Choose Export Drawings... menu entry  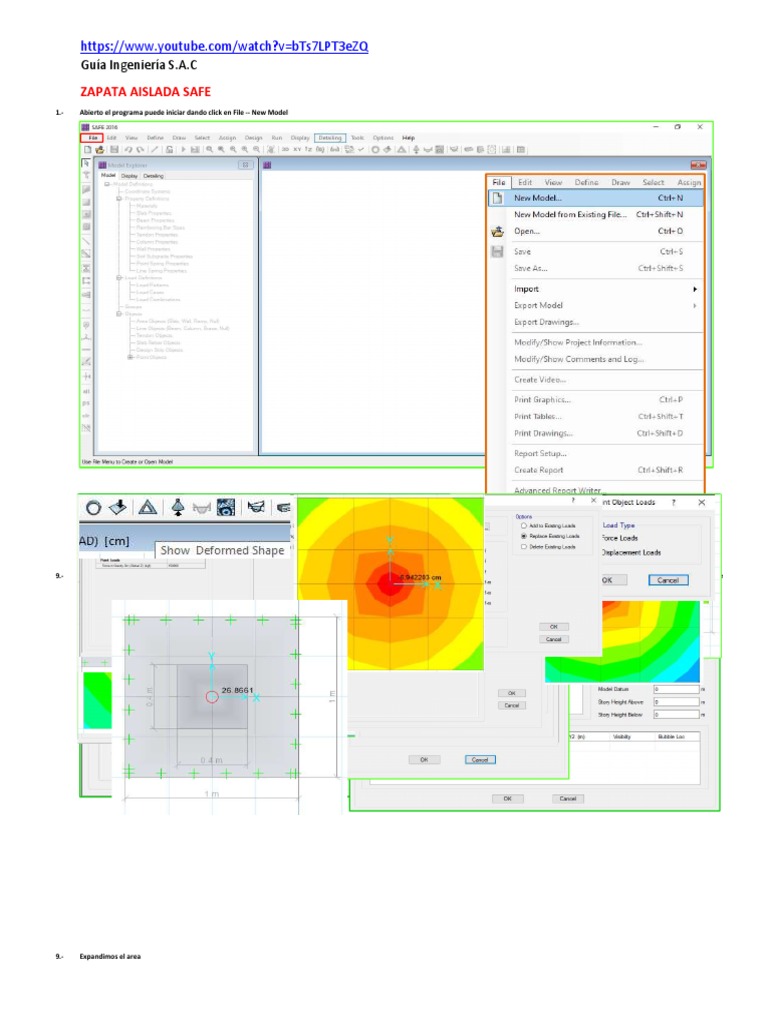(595, 322)
